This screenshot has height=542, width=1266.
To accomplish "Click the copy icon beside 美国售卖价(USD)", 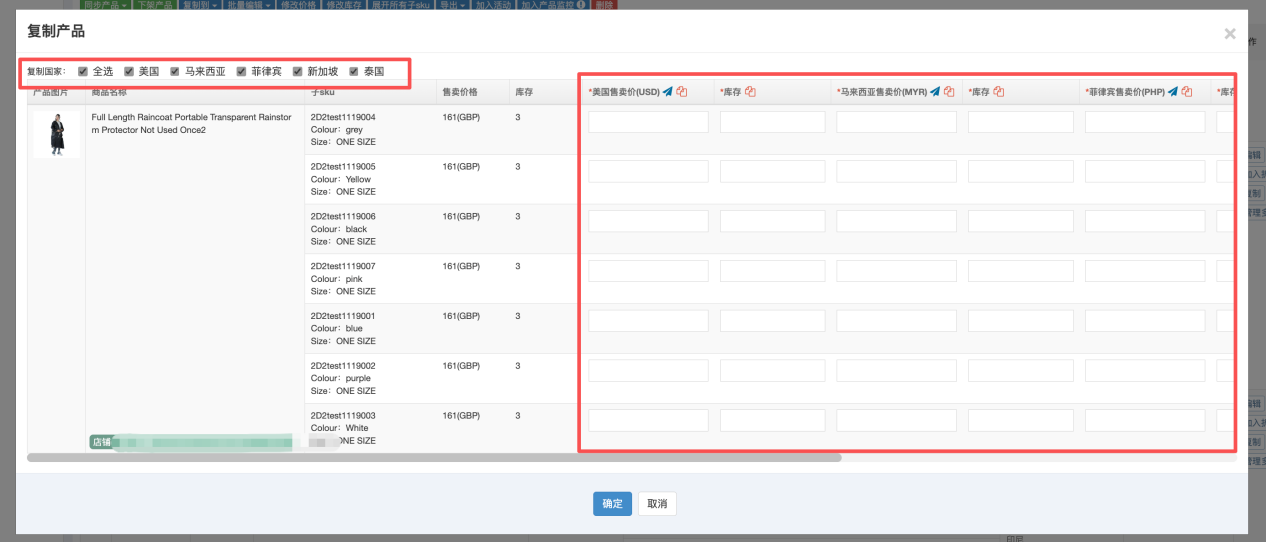I will [682, 92].
